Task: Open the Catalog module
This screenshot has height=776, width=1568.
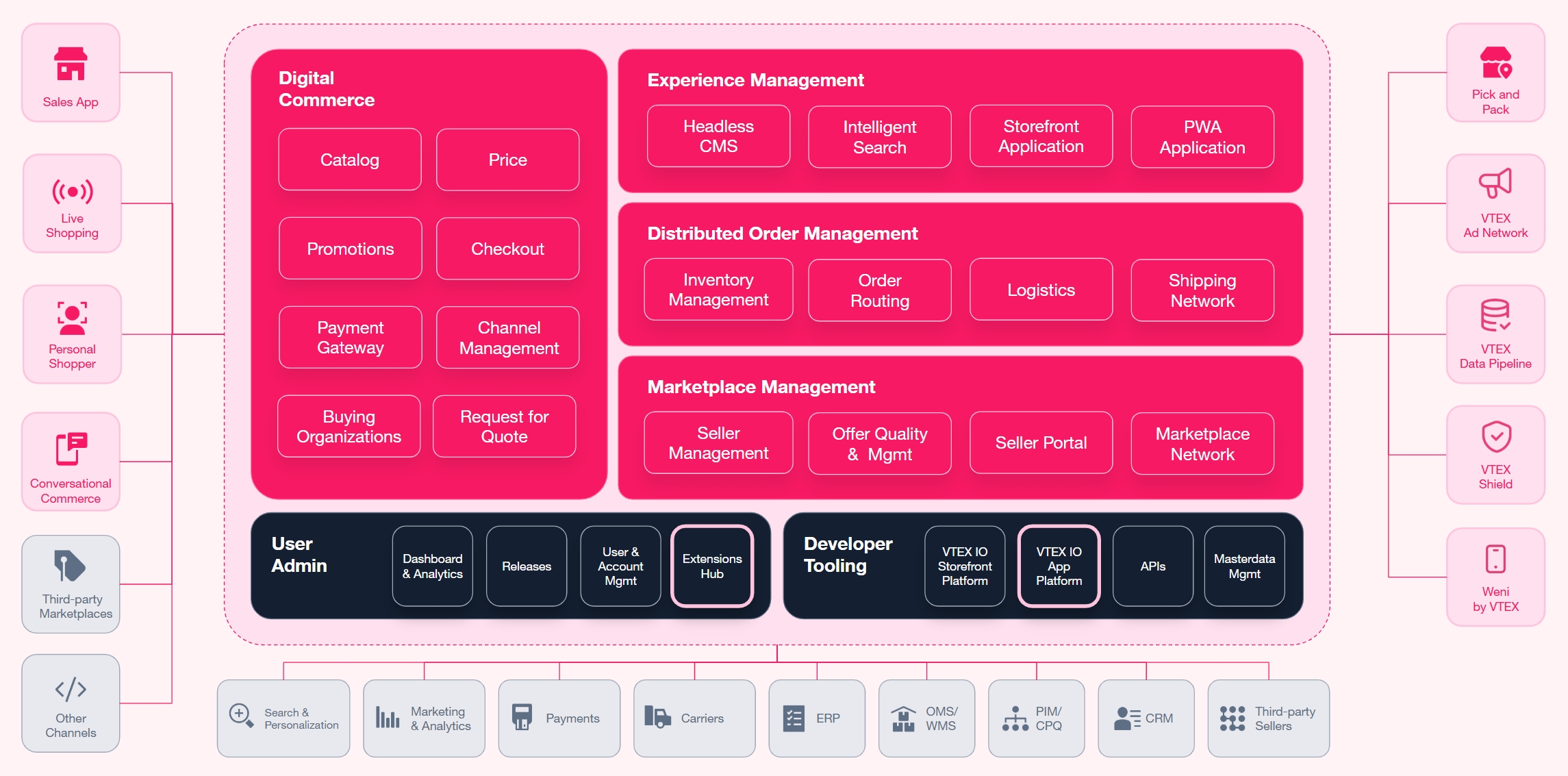Action: click(350, 160)
